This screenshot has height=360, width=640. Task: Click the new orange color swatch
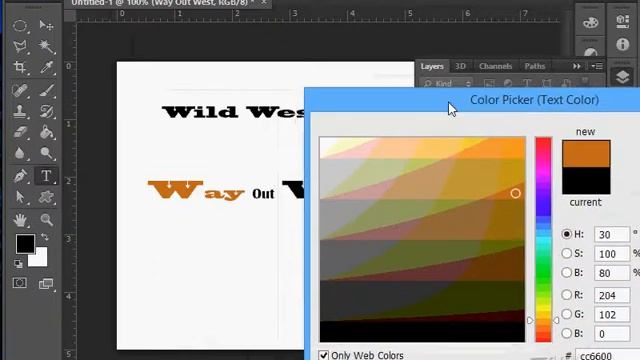tap(586, 154)
